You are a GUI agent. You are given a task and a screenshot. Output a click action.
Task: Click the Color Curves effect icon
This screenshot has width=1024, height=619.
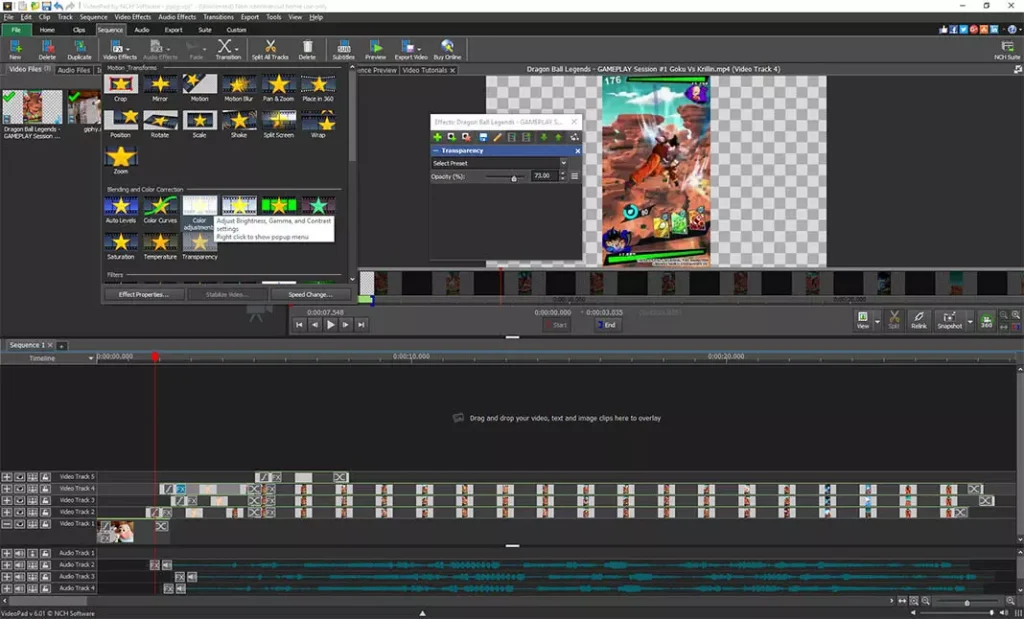tap(160, 206)
